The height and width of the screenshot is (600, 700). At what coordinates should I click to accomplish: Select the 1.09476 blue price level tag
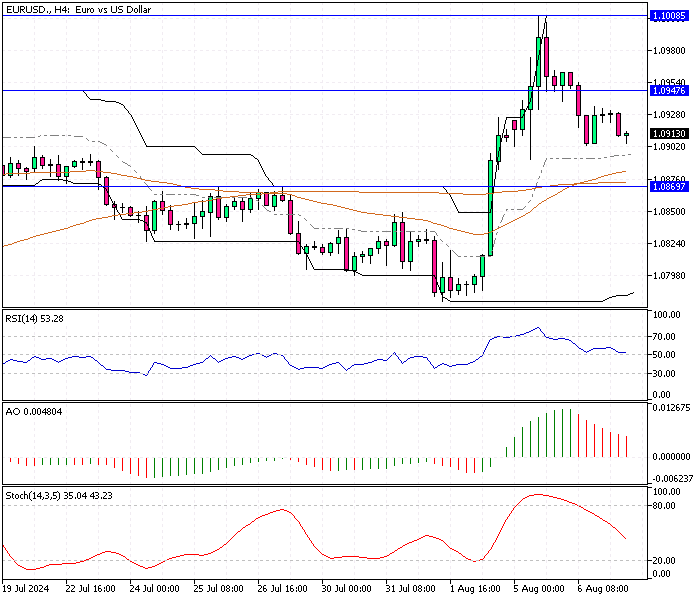click(668, 91)
